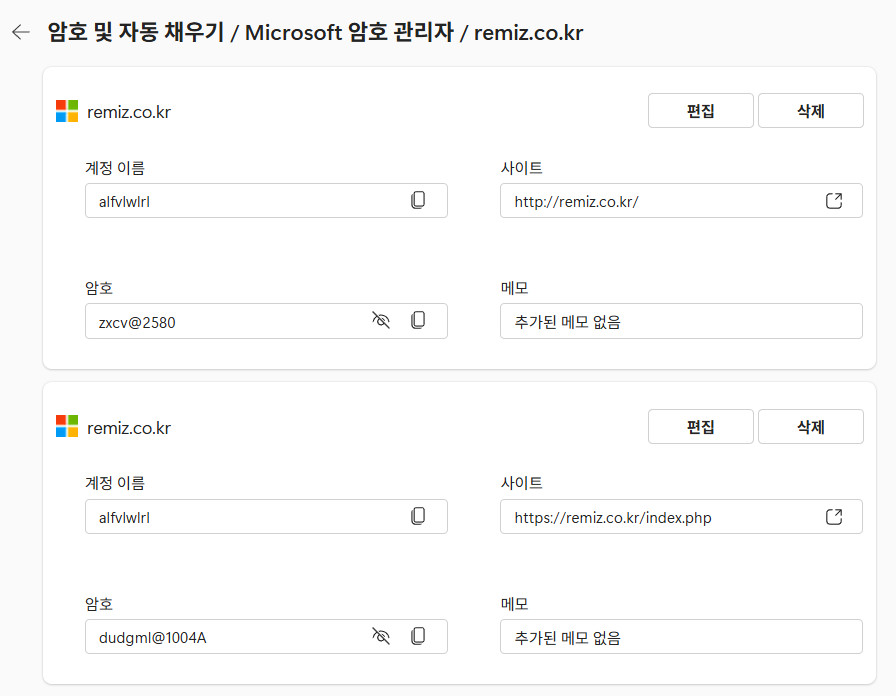
Task: Open https://remiz.co.kr/index.php via external link icon
Action: point(834,517)
